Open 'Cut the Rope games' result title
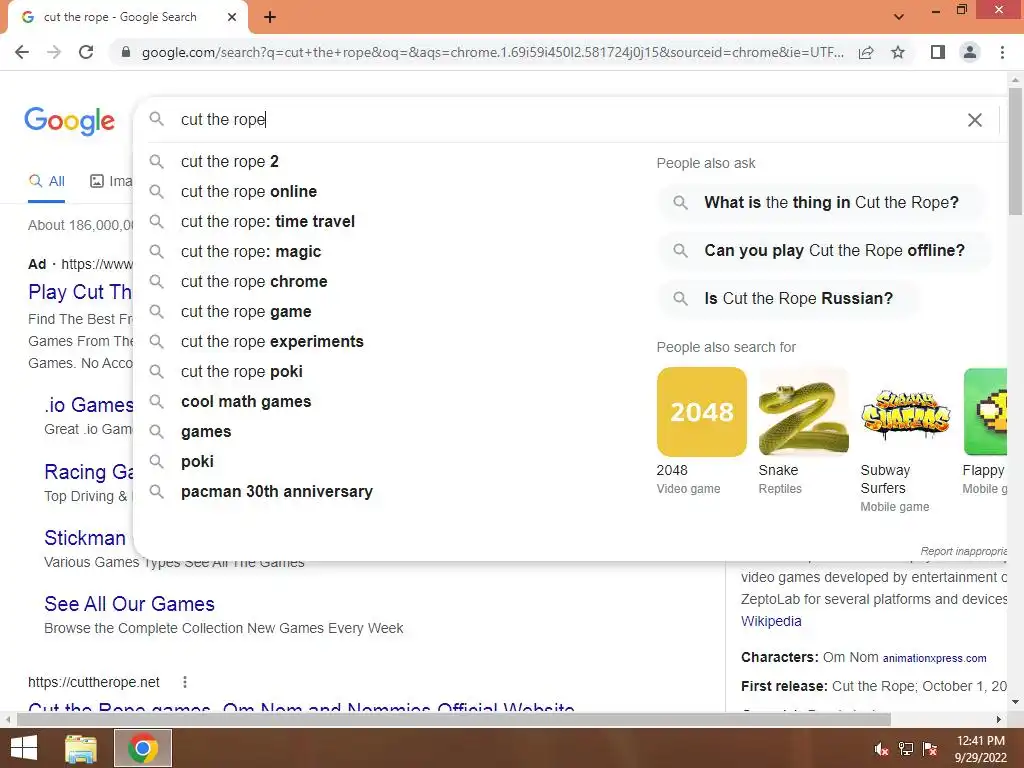 click(x=301, y=707)
